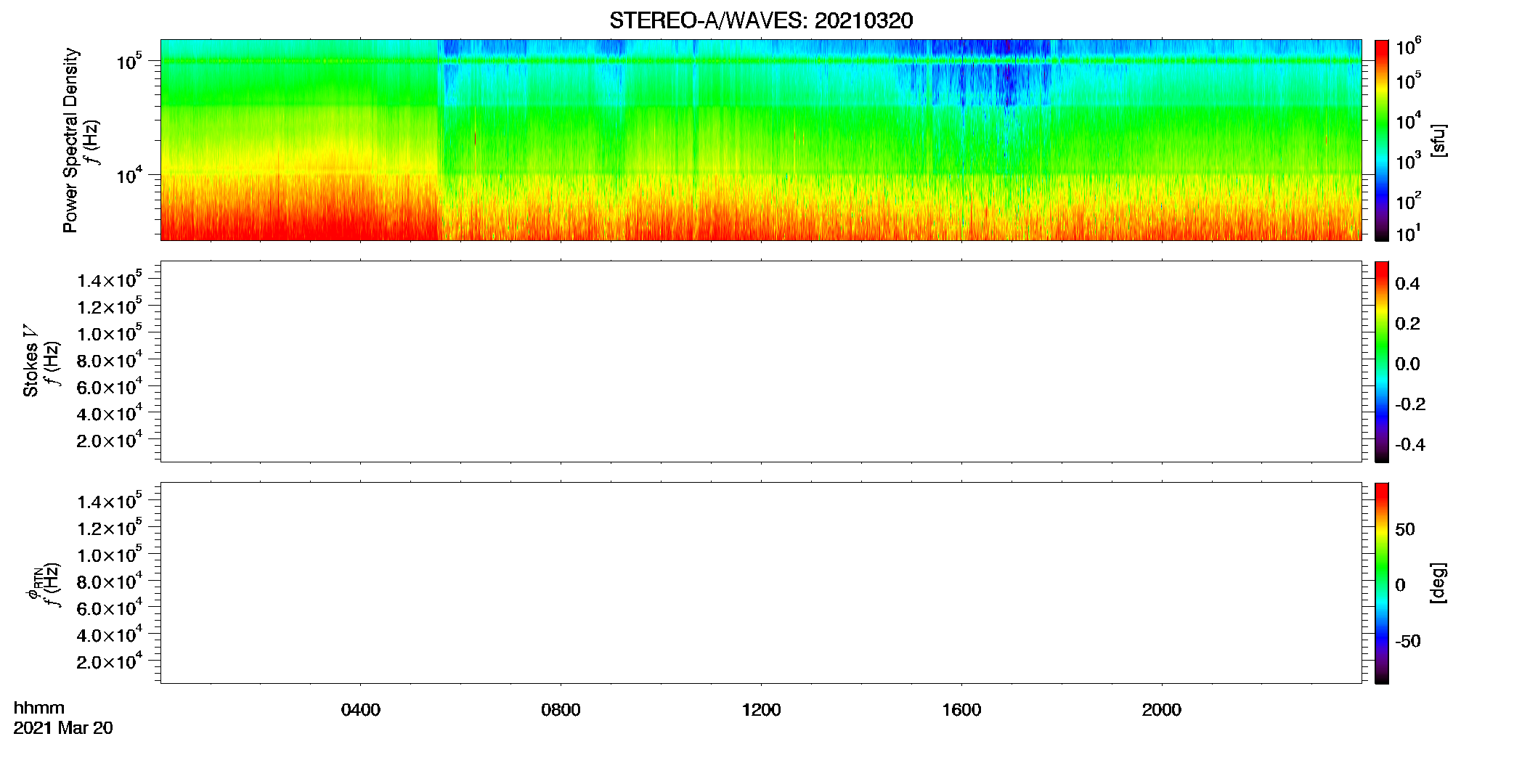This screenshot has width=1522, height=784.
Task: Click the 2021 Mar 20 date label
Action: 63,728
